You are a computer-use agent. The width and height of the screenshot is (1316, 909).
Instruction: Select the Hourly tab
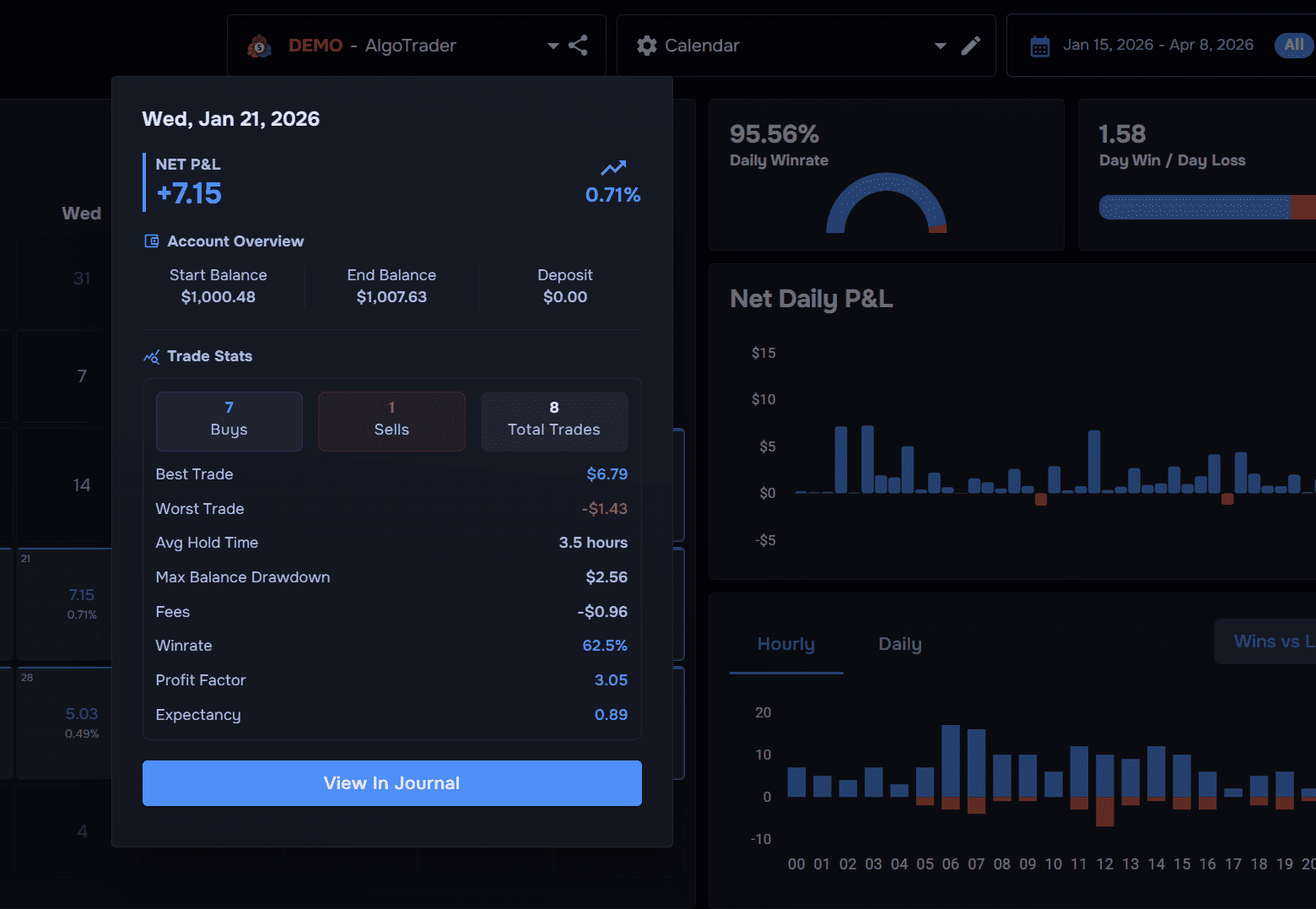[x=785, y=644]
